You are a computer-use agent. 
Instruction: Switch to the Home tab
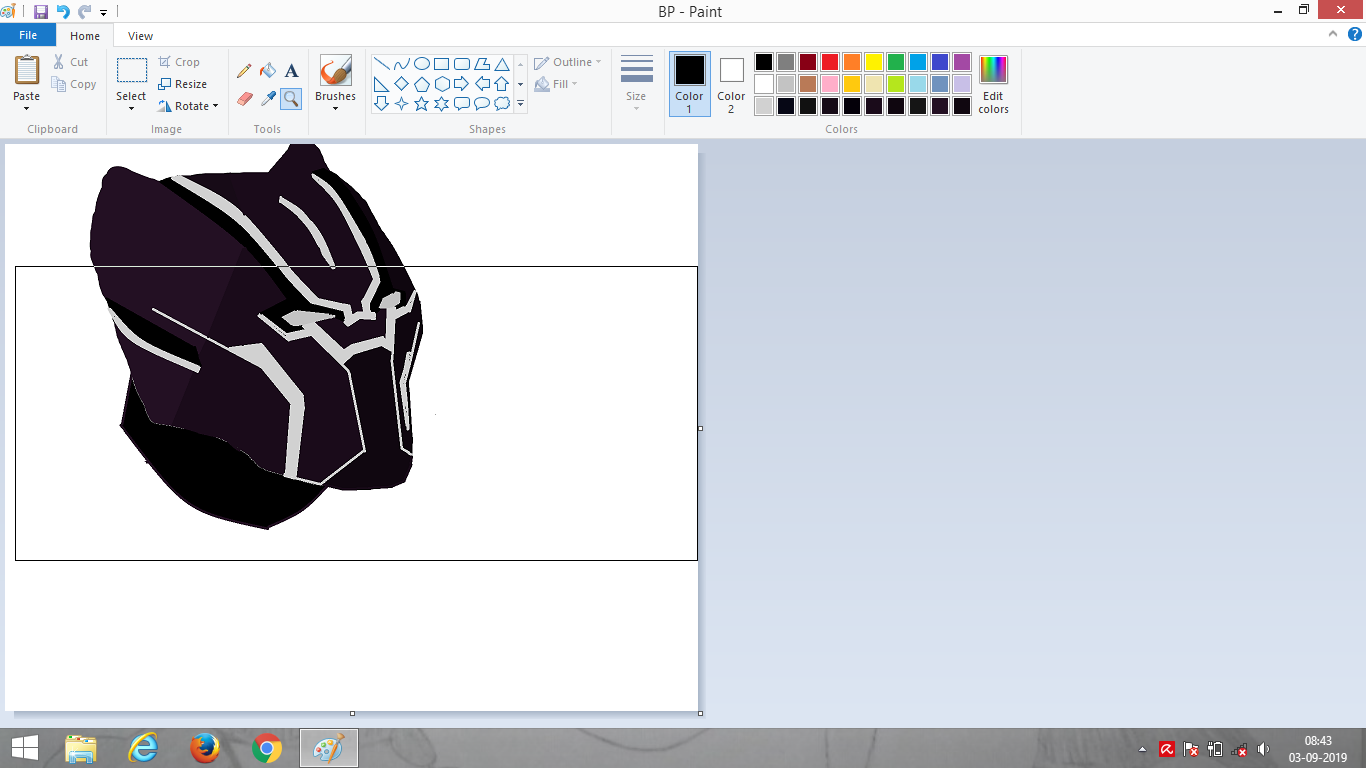pos(85,36)
